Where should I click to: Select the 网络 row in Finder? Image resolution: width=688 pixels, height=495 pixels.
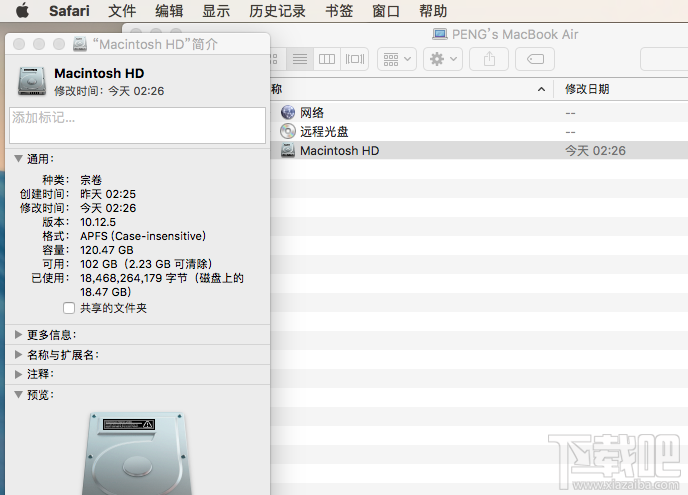(479, 113)
